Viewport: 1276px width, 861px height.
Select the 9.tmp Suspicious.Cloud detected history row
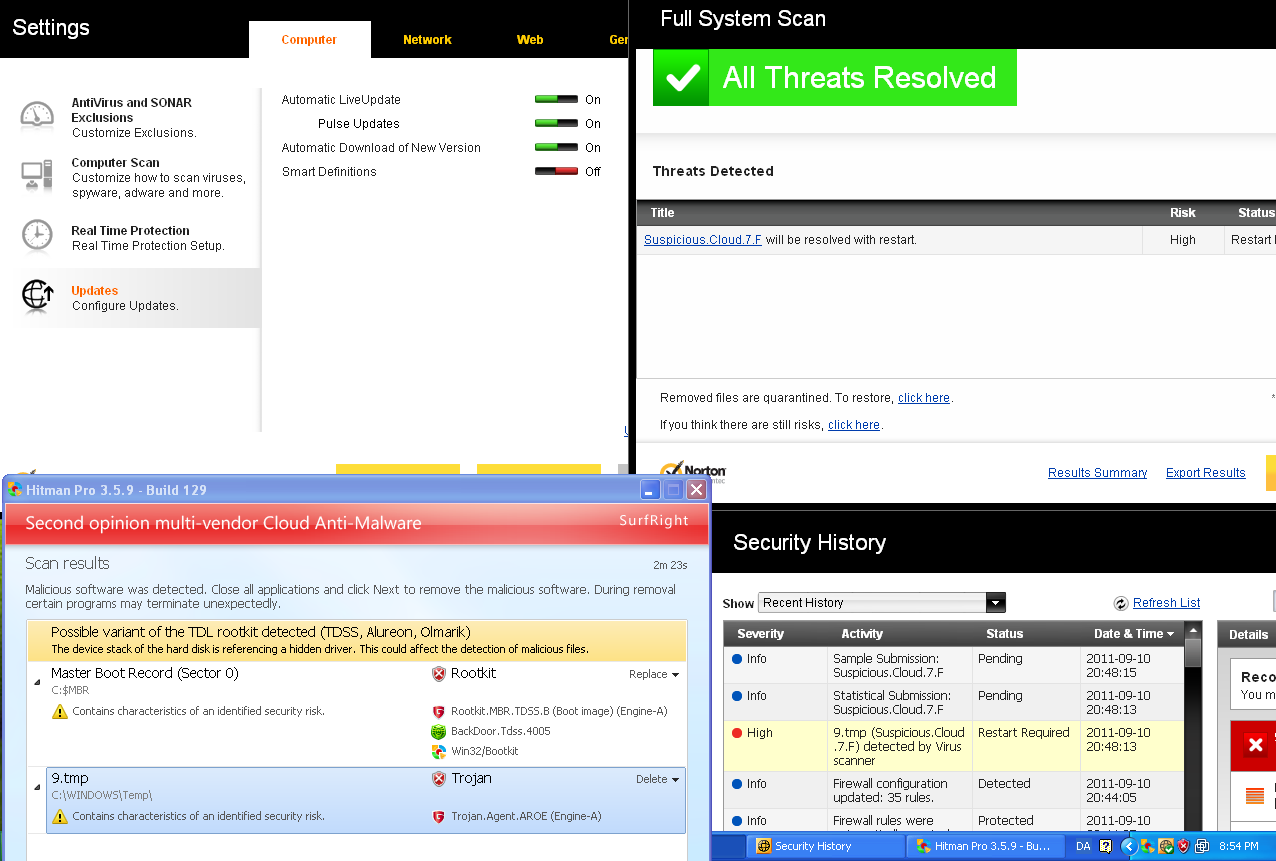pyautogui.click(x=954, y=746)
